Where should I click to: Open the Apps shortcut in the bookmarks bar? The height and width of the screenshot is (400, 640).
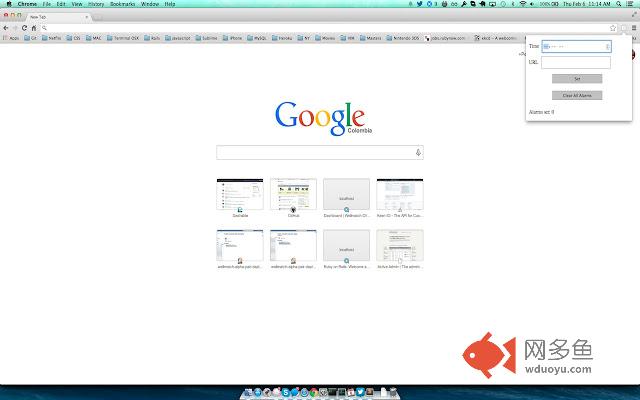click(11, 38)
